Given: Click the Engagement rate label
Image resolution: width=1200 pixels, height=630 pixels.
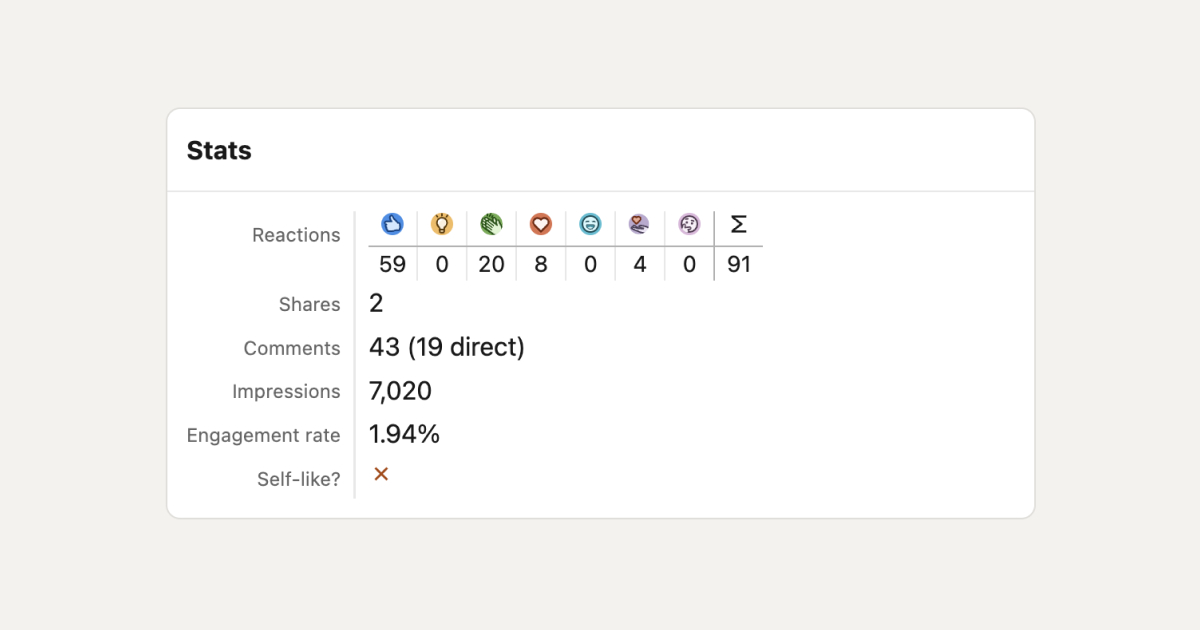Looking at the screenshot, I should (264, 435).
